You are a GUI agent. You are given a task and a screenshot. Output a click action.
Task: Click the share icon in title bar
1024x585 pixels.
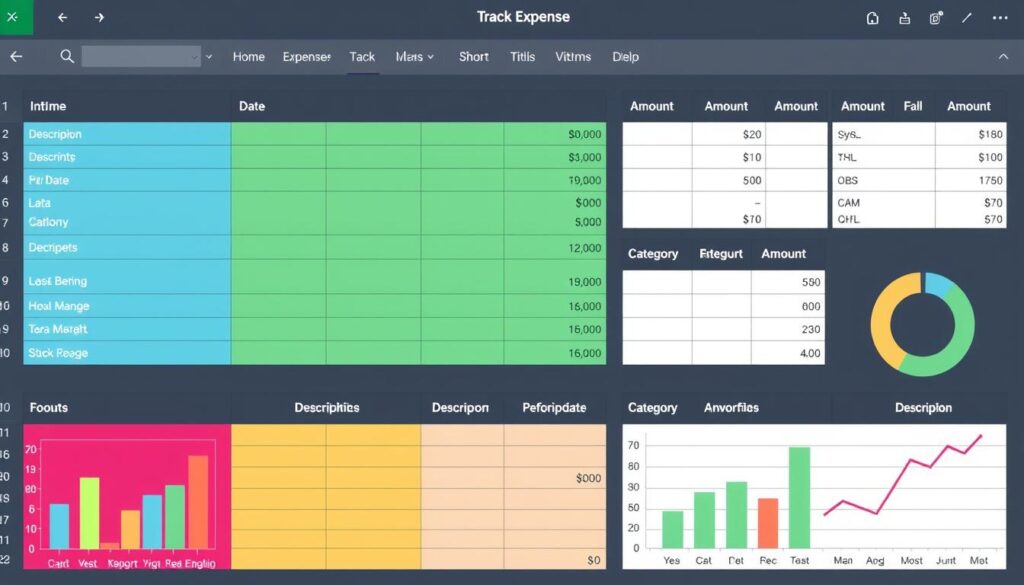coord(904,18)
